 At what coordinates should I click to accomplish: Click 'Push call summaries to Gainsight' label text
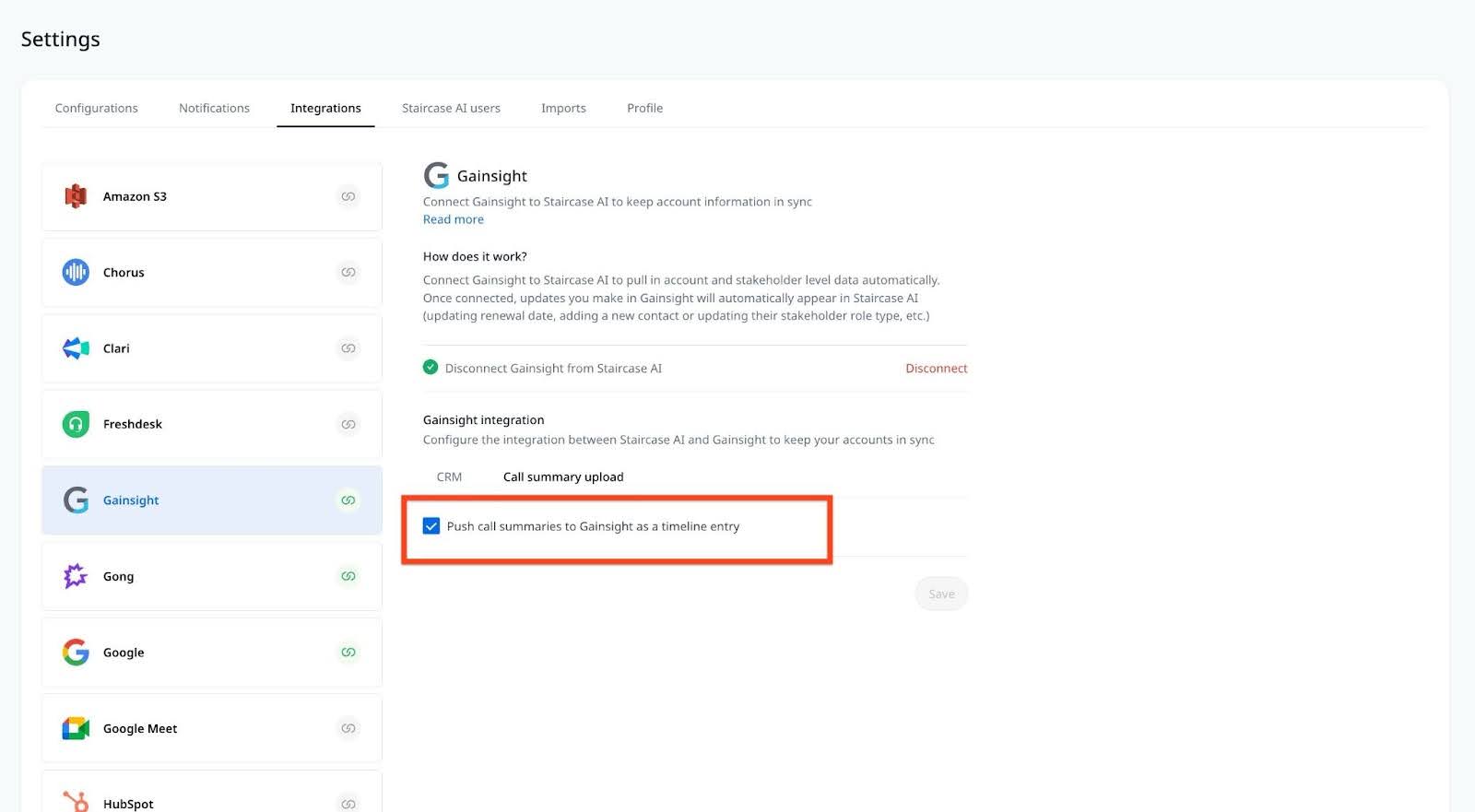[593, 526]
